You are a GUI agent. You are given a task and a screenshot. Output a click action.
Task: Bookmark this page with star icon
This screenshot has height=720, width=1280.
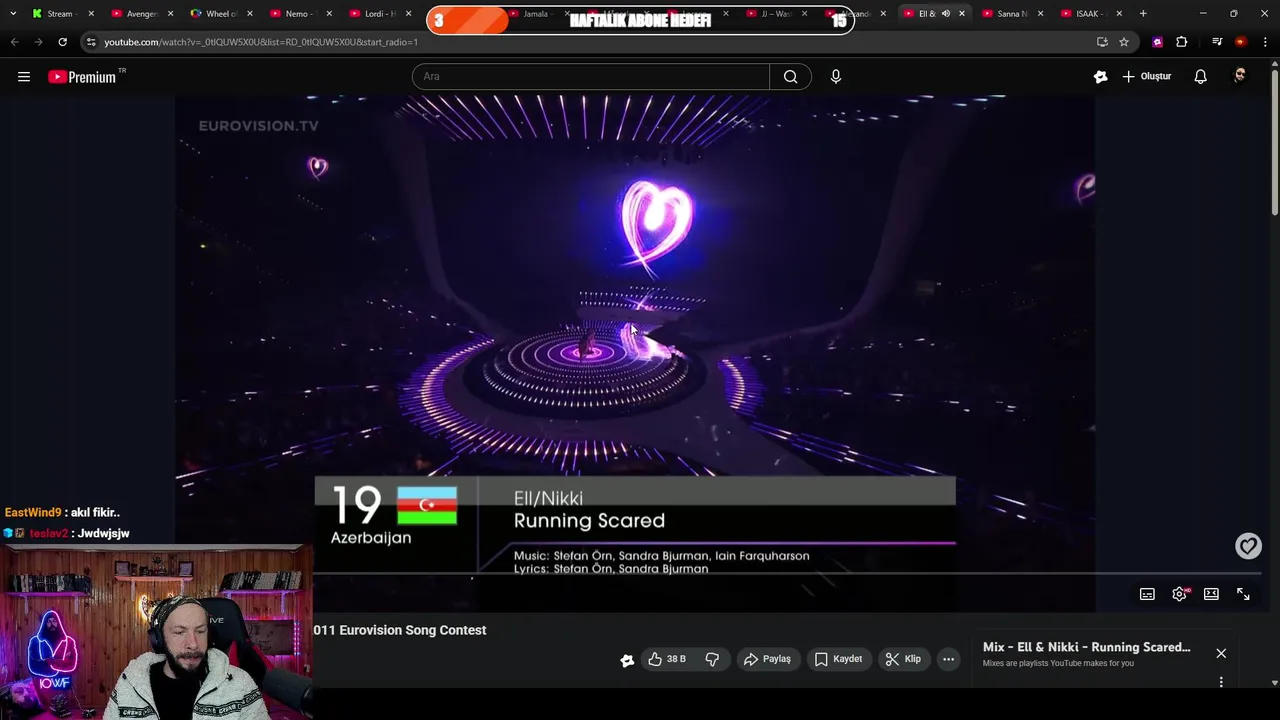point(1124,42)
